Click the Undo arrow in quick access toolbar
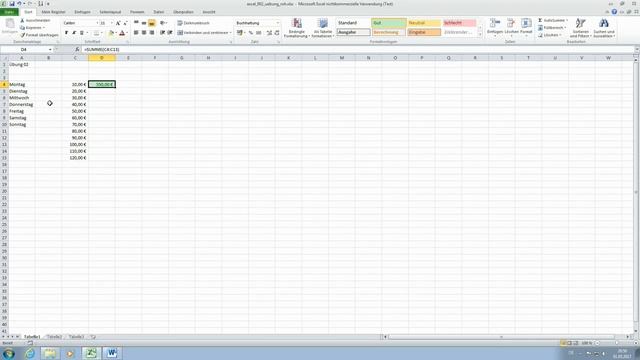This screenshot has width=640, height=360. click(x=19, y=4)
